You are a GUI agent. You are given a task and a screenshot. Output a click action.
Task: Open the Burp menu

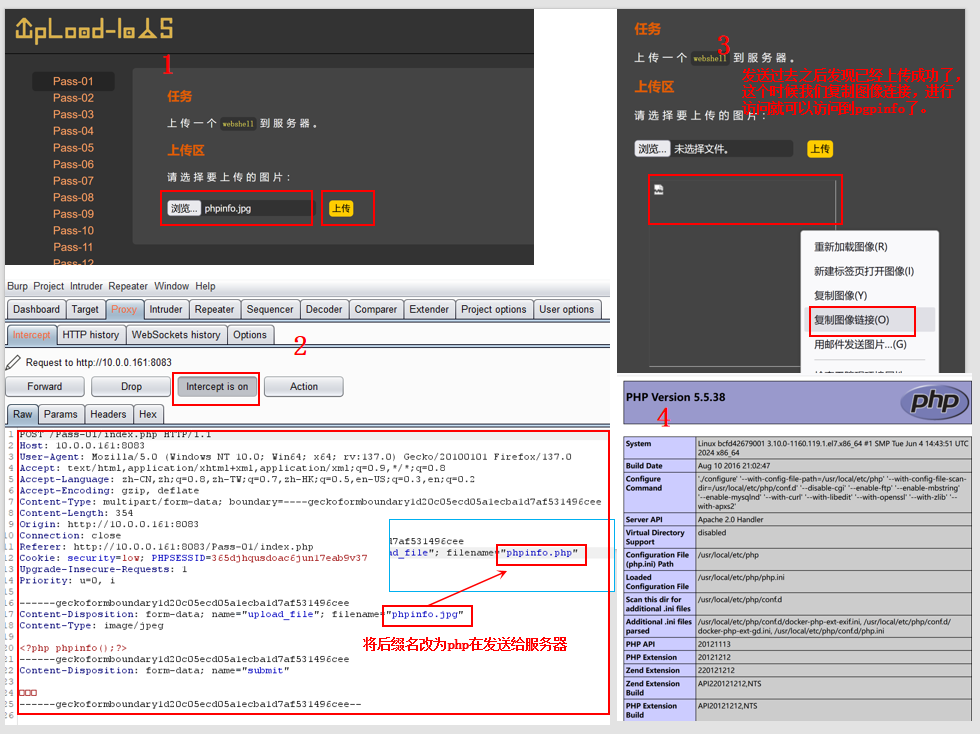pos(18,286)
